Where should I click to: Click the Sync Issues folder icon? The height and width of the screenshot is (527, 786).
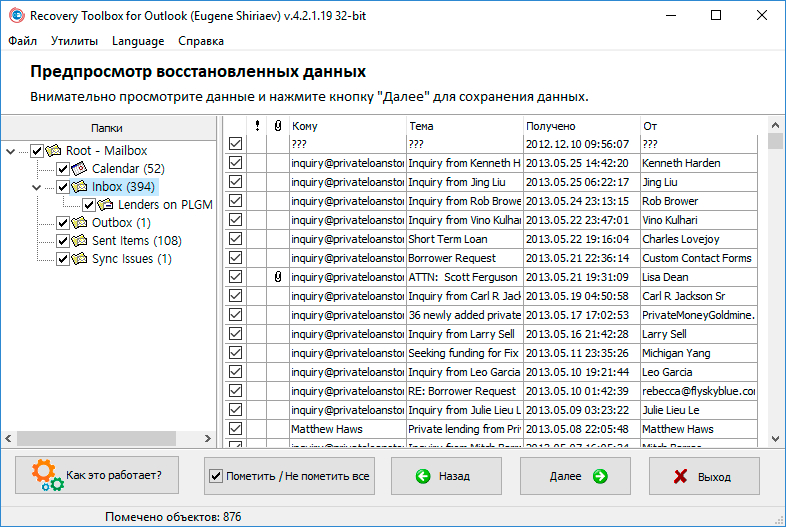pyautogui.click(x=79, y=259)
